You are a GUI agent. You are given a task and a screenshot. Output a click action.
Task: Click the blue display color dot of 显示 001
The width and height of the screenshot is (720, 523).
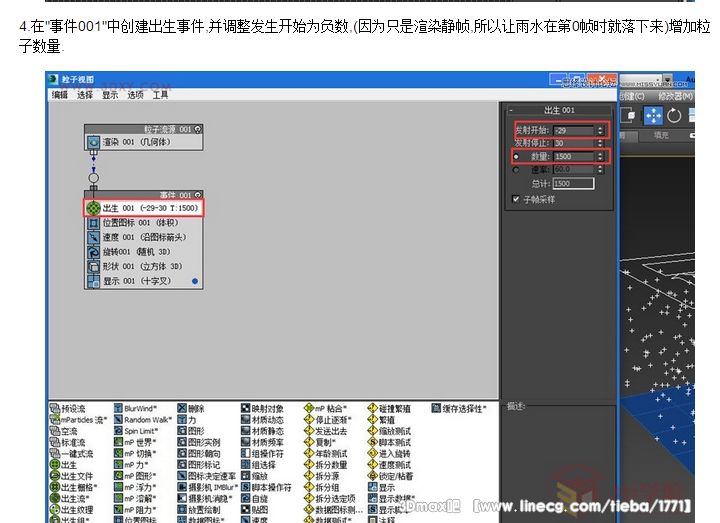coord(195,281)
